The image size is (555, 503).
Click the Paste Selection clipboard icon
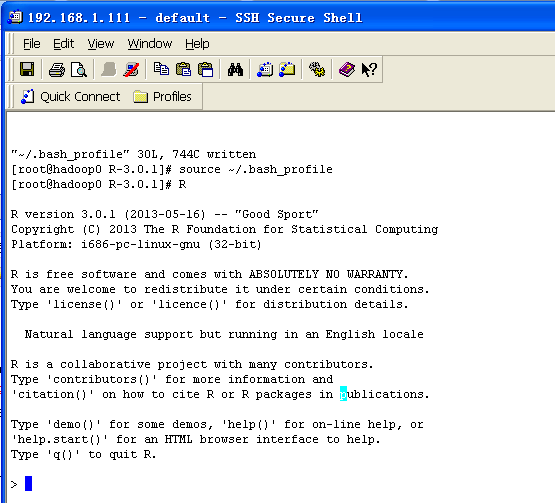tap(206, 69)
